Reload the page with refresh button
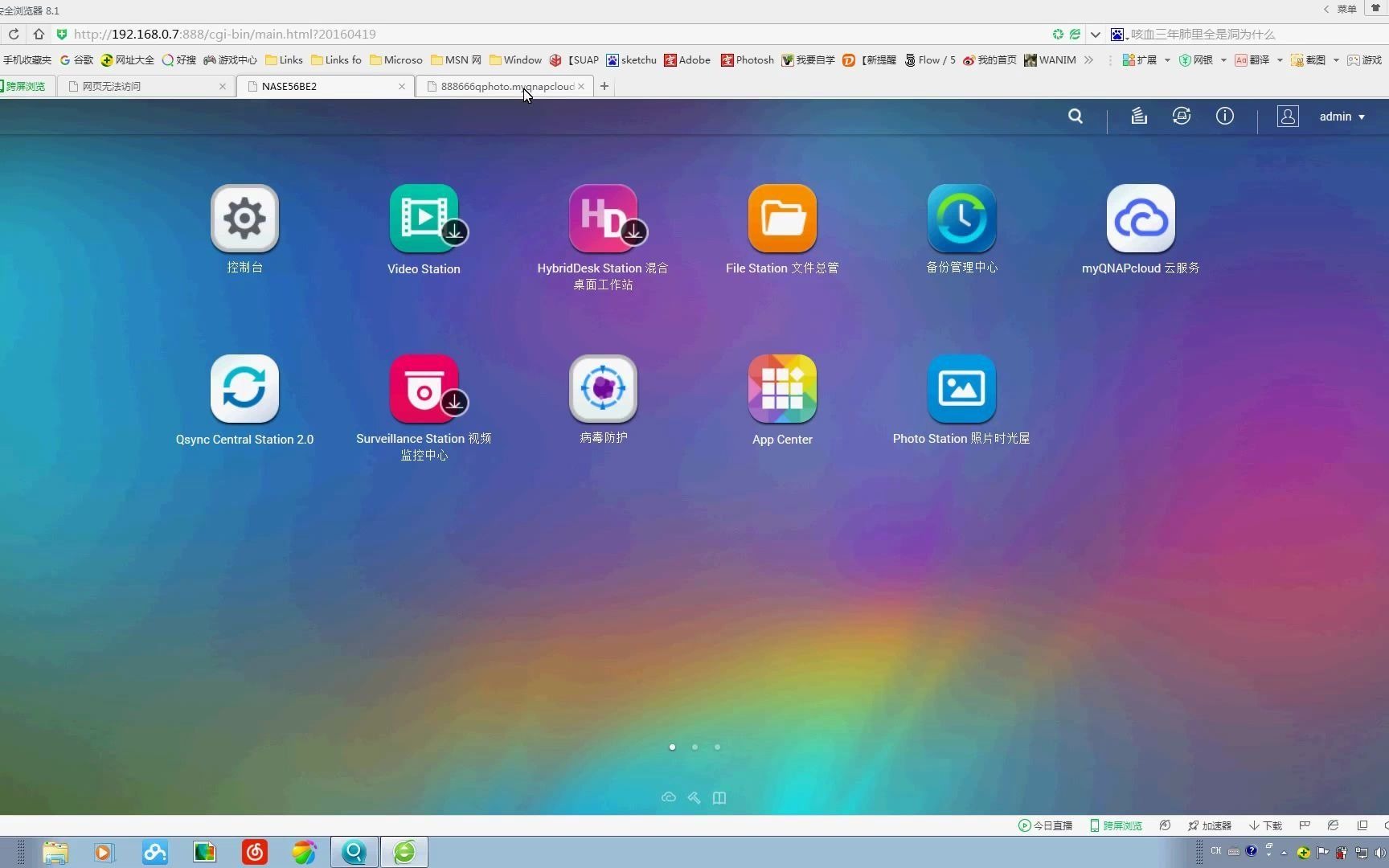This screenshot has height=868, width=1389. [x=14, y=34]
